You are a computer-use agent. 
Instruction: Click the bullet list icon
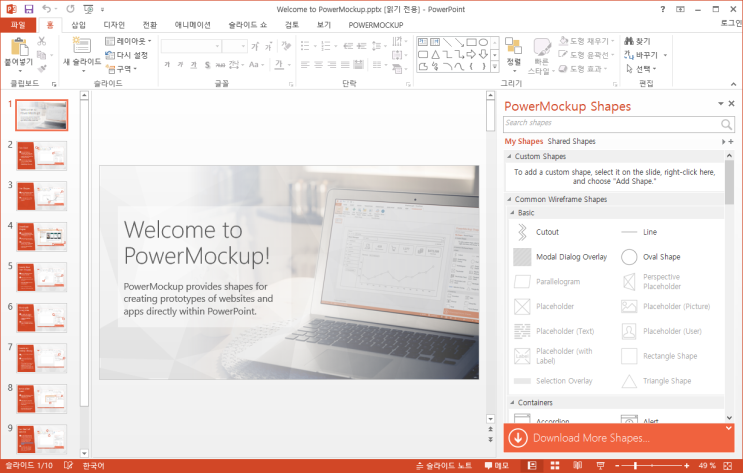(x=305, y=46)
